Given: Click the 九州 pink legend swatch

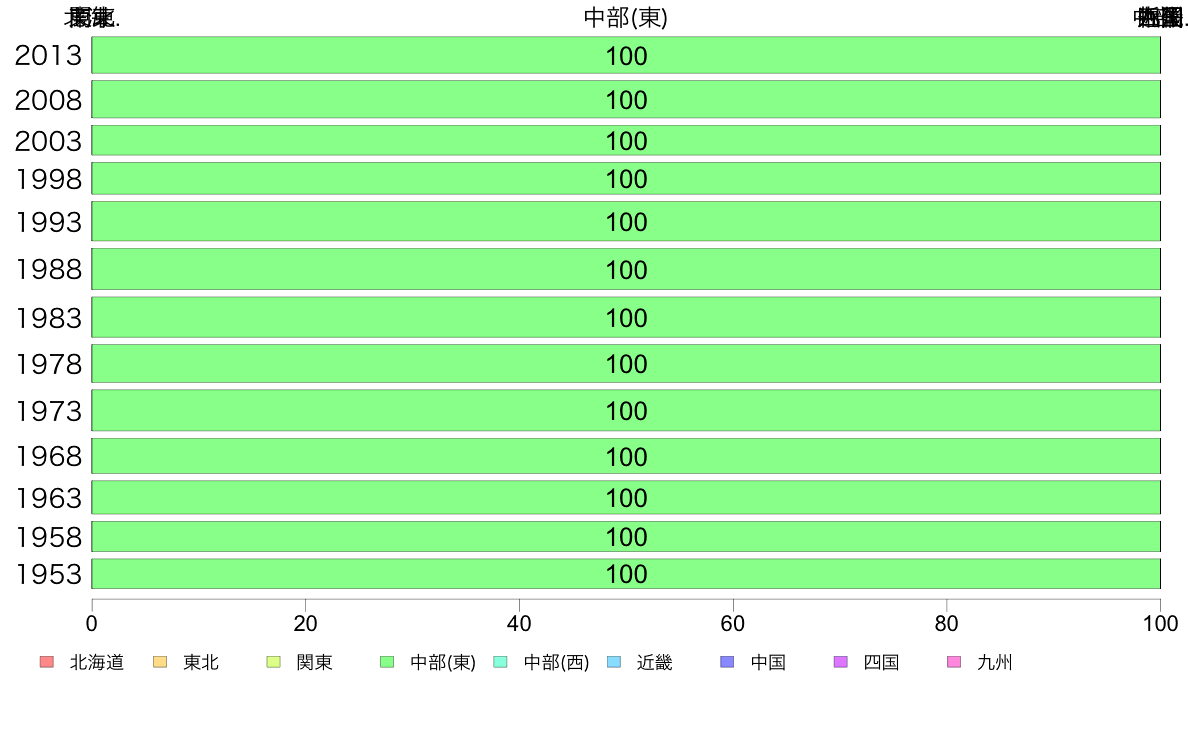Looking at the screenshot, I should (954, 662).
